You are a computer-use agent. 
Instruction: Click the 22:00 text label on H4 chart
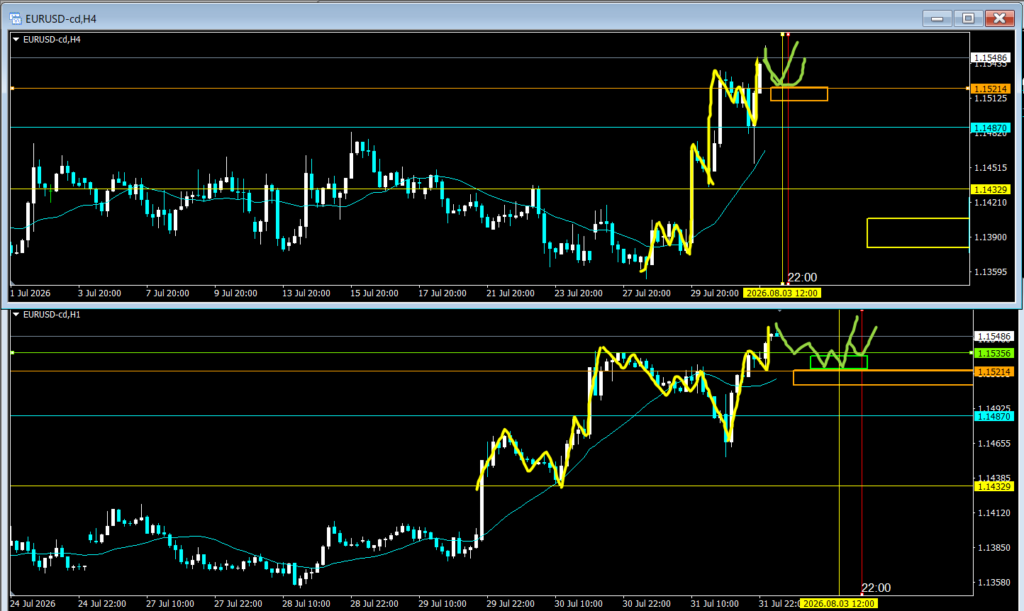click(802, 277)
